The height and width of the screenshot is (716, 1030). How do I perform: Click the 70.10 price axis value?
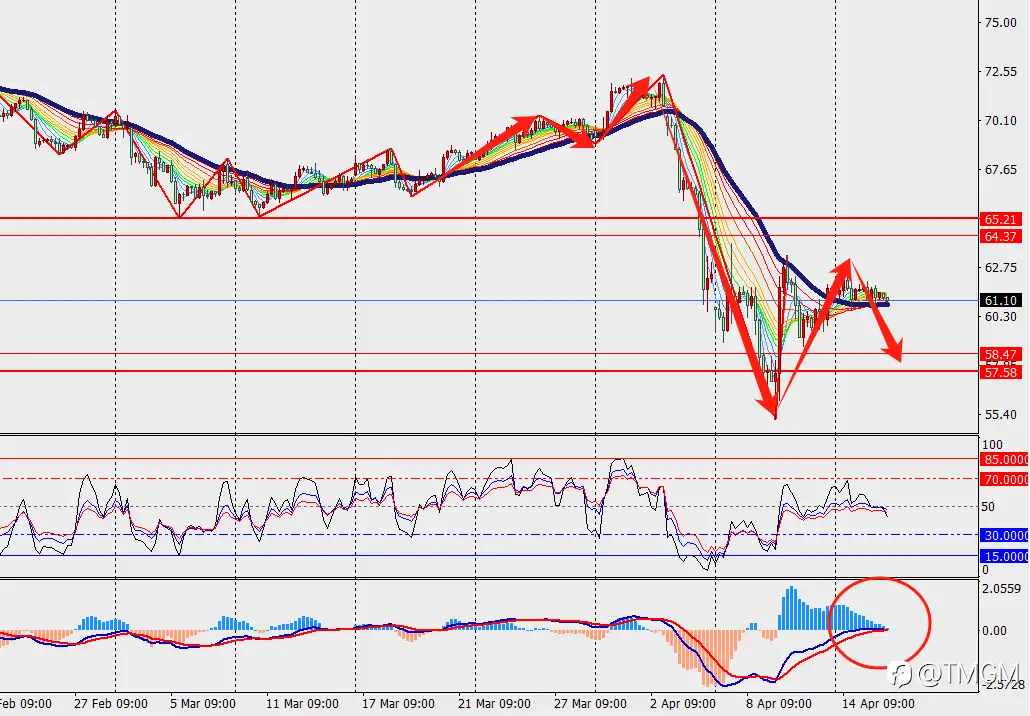(1000, 121)
